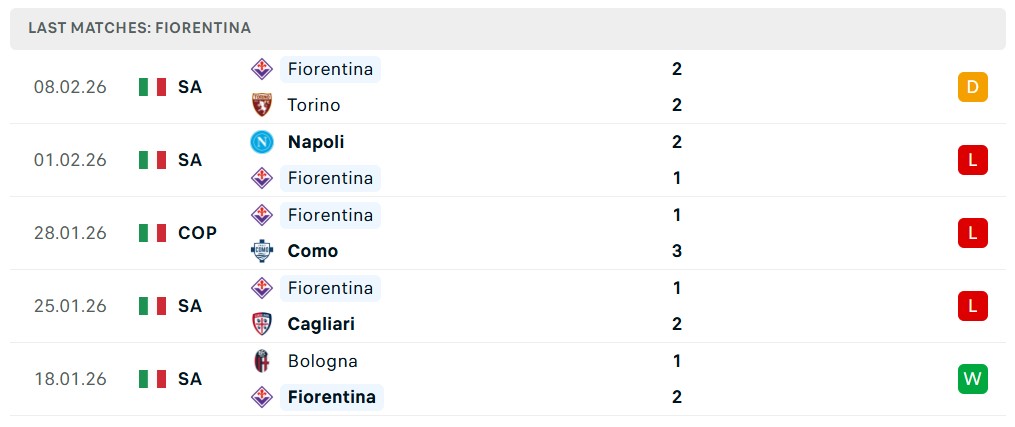Open the Como team link
Image resolution: width=1015 pixels, height=427 pixels.
tap(313, 251)
